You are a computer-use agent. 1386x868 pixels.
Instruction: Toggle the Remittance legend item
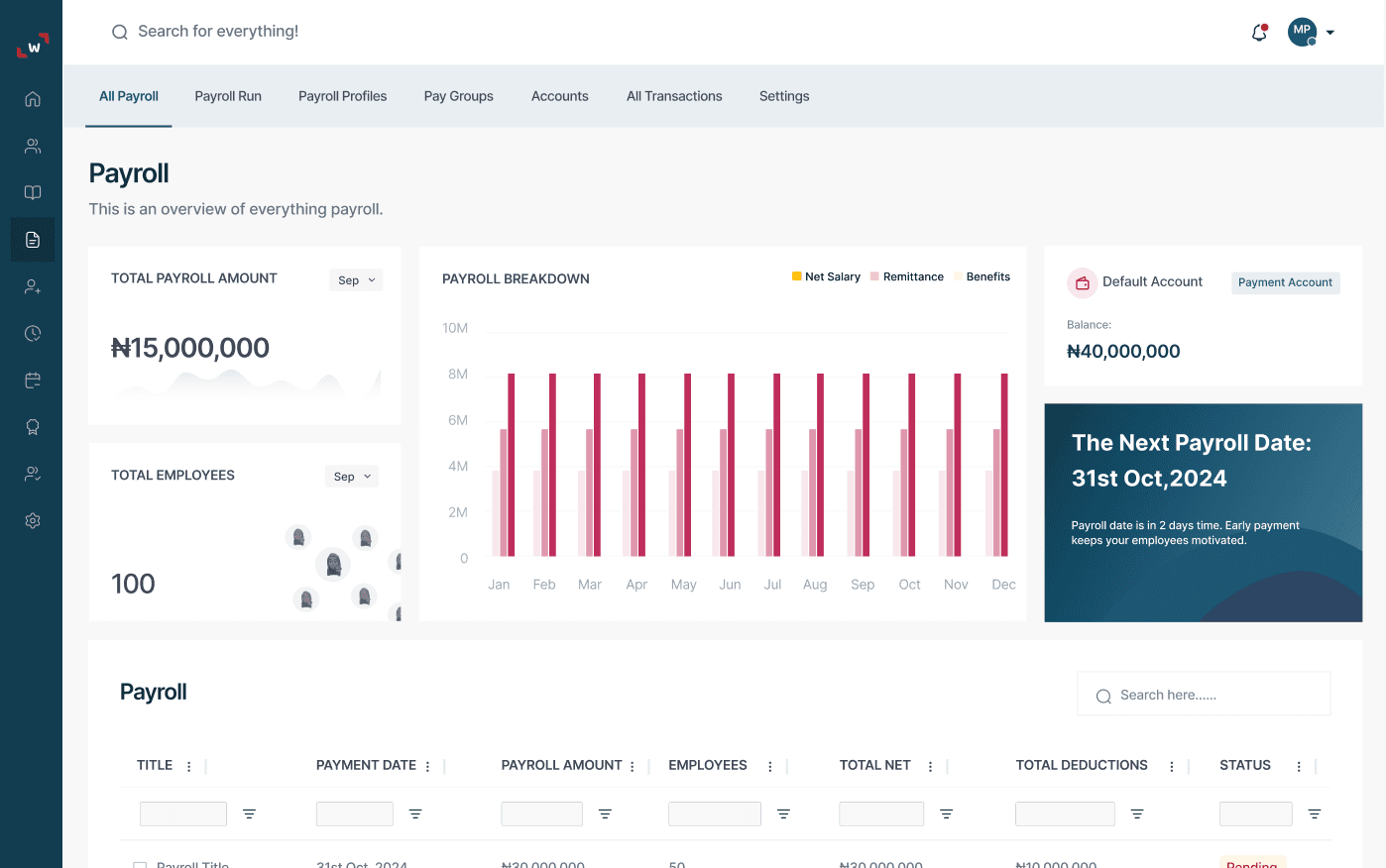pyautogui.click(x=906, y=276)
